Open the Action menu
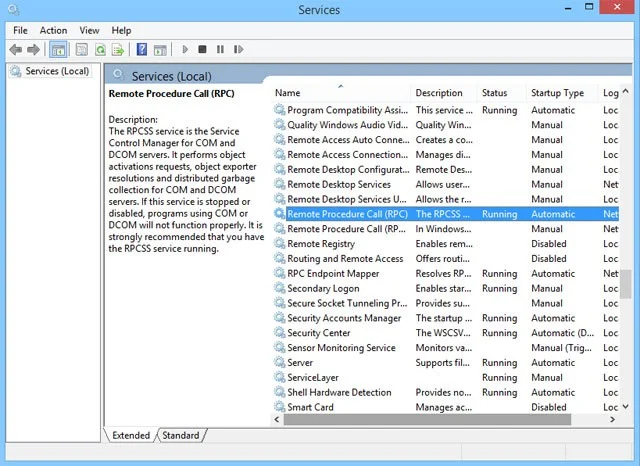Image resolution: width=640 pixels, height=466 pixels. pos(53,31)
